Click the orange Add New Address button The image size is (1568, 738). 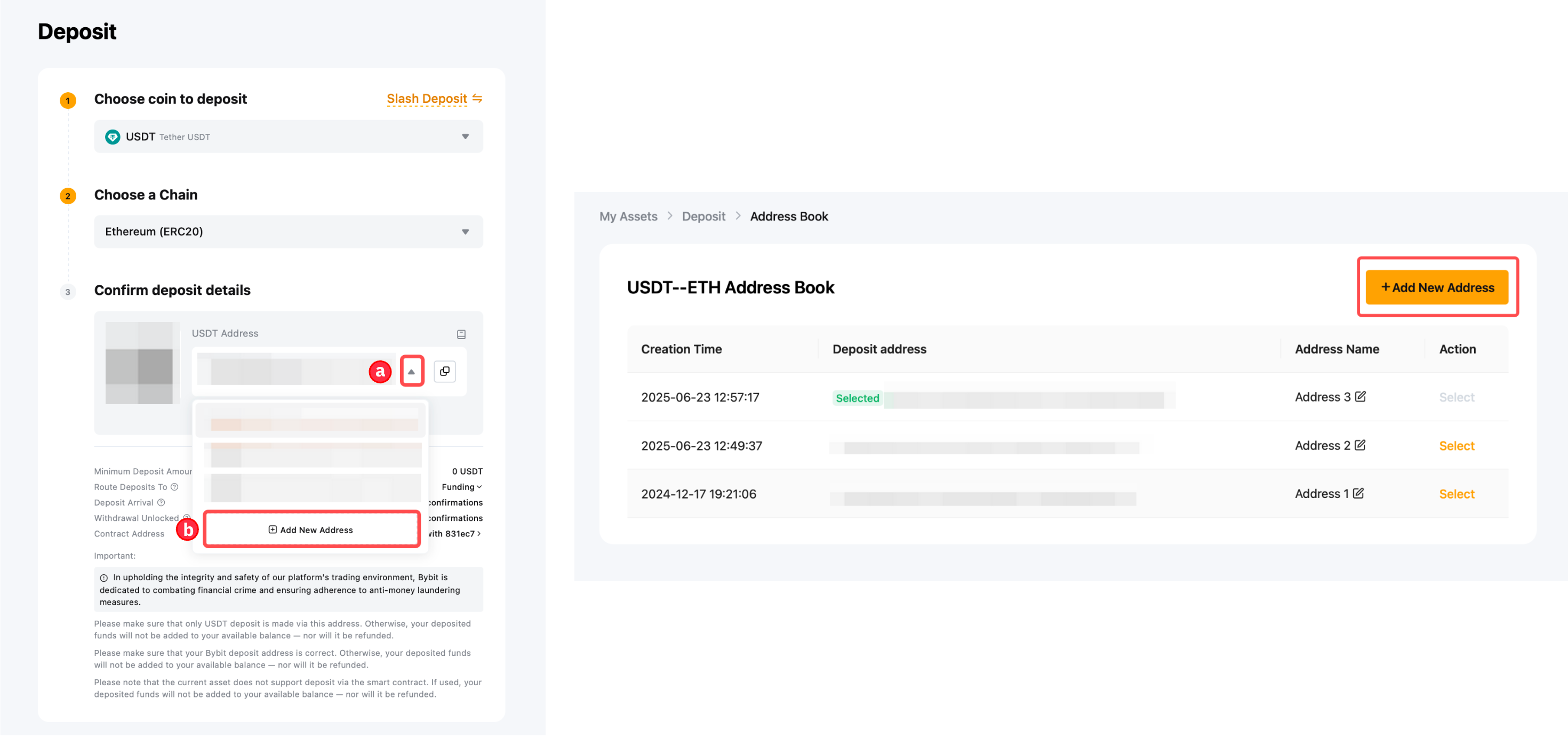click(x=1436, y=287)
